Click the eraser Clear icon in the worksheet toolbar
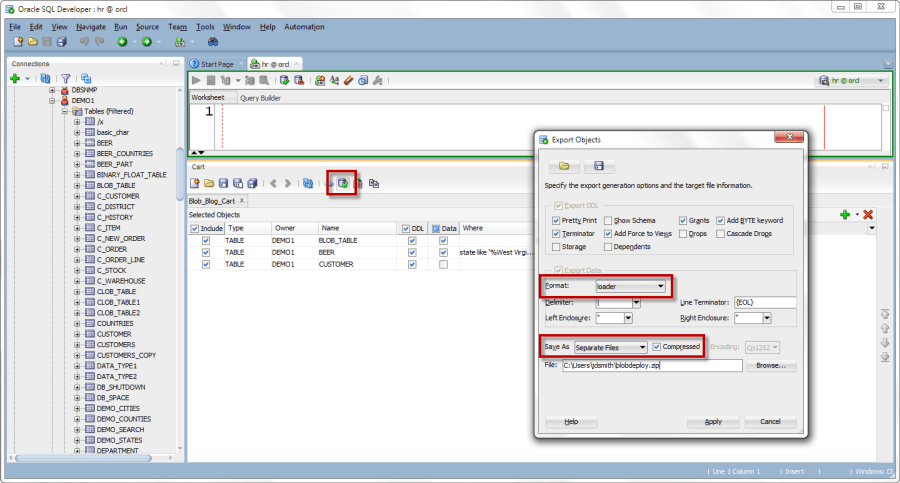 point(348,80)
